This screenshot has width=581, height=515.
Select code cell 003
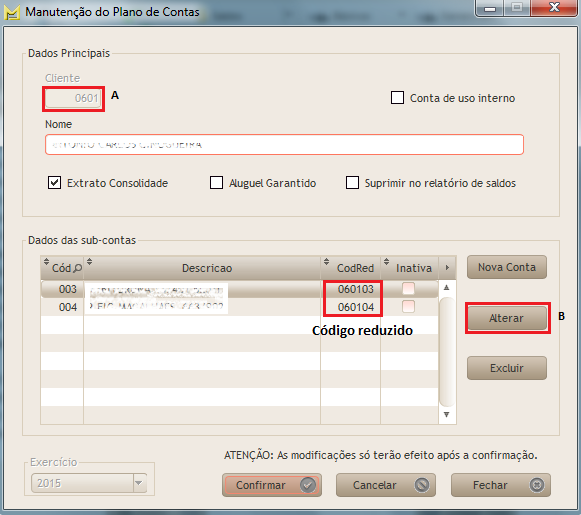[x=62, y=289]
